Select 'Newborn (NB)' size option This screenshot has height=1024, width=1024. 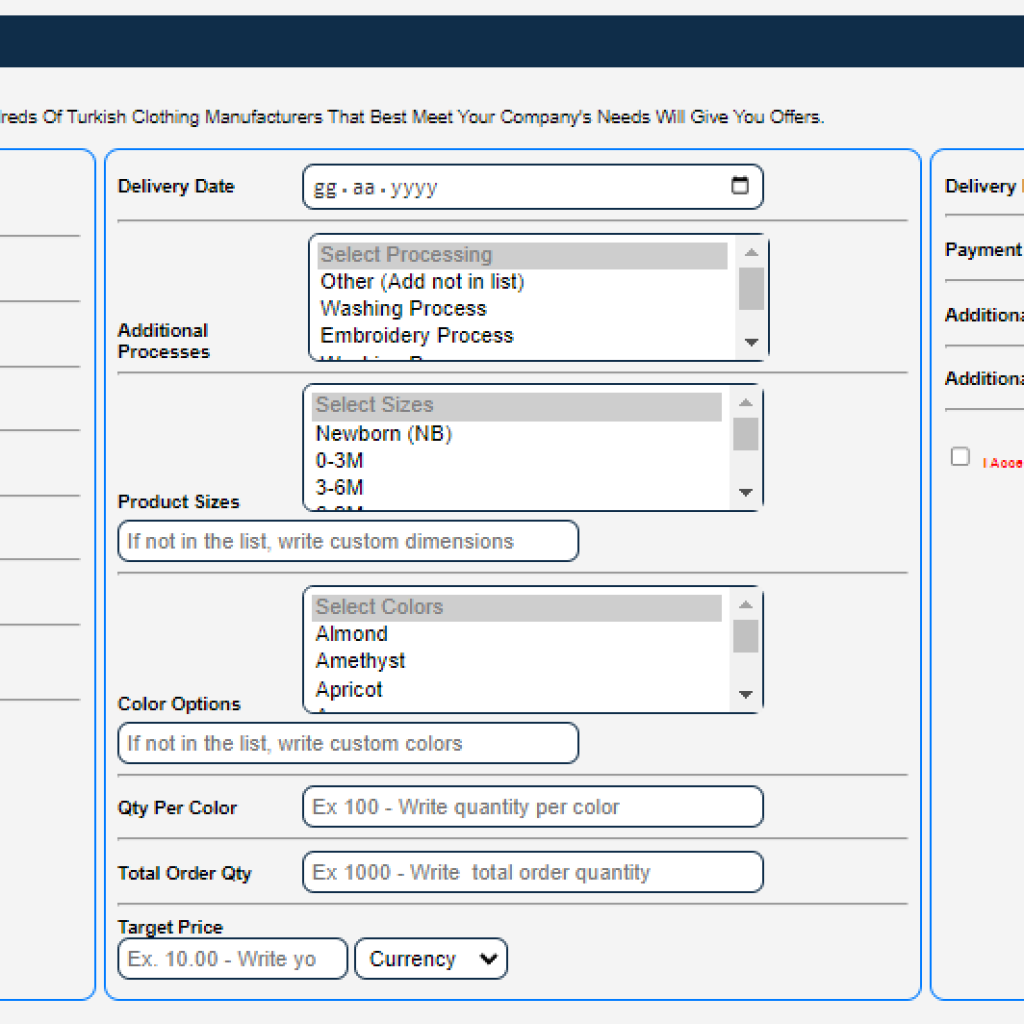[x=383, y=434]
